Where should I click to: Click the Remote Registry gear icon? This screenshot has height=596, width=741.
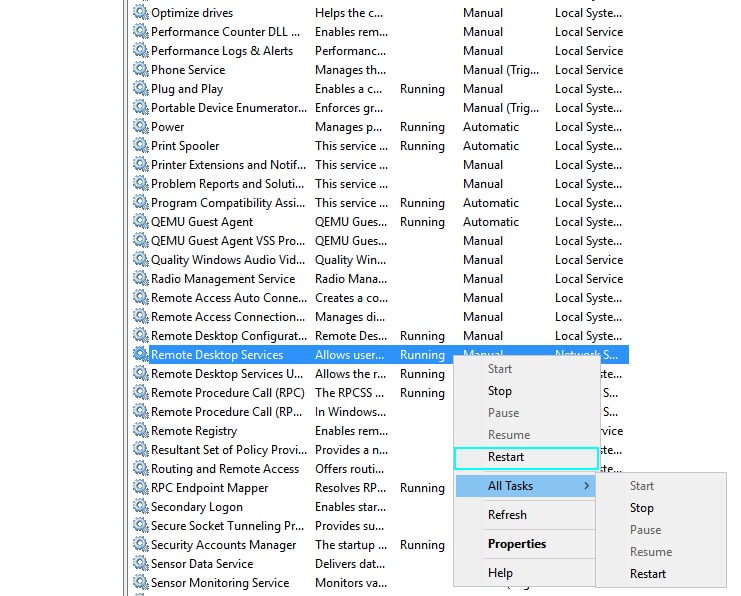pyautogui.click(x=141, y=431)
